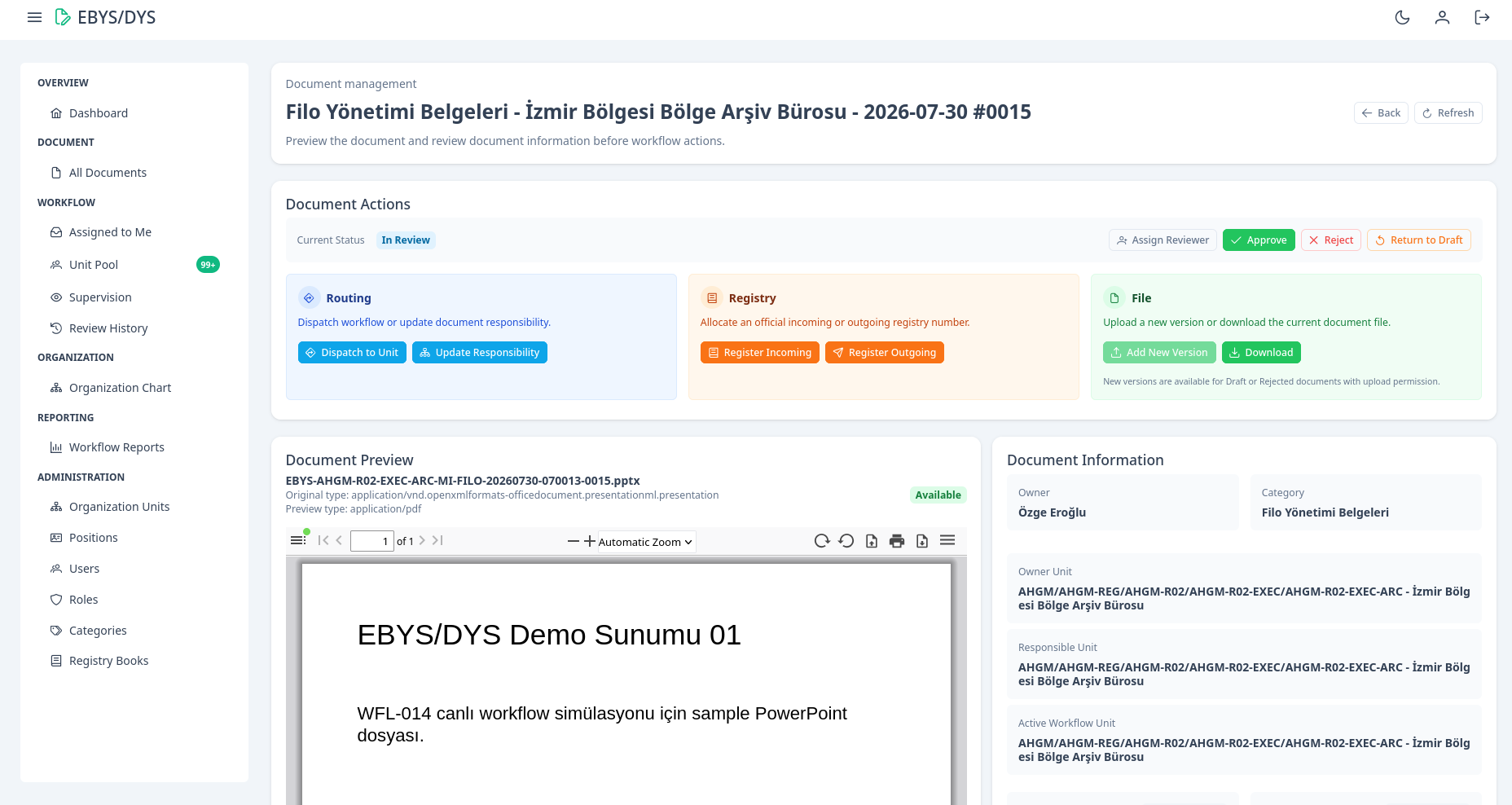1512x805 pixels.
Task: Open the user profile icon
Action: tap(1442, 17)
